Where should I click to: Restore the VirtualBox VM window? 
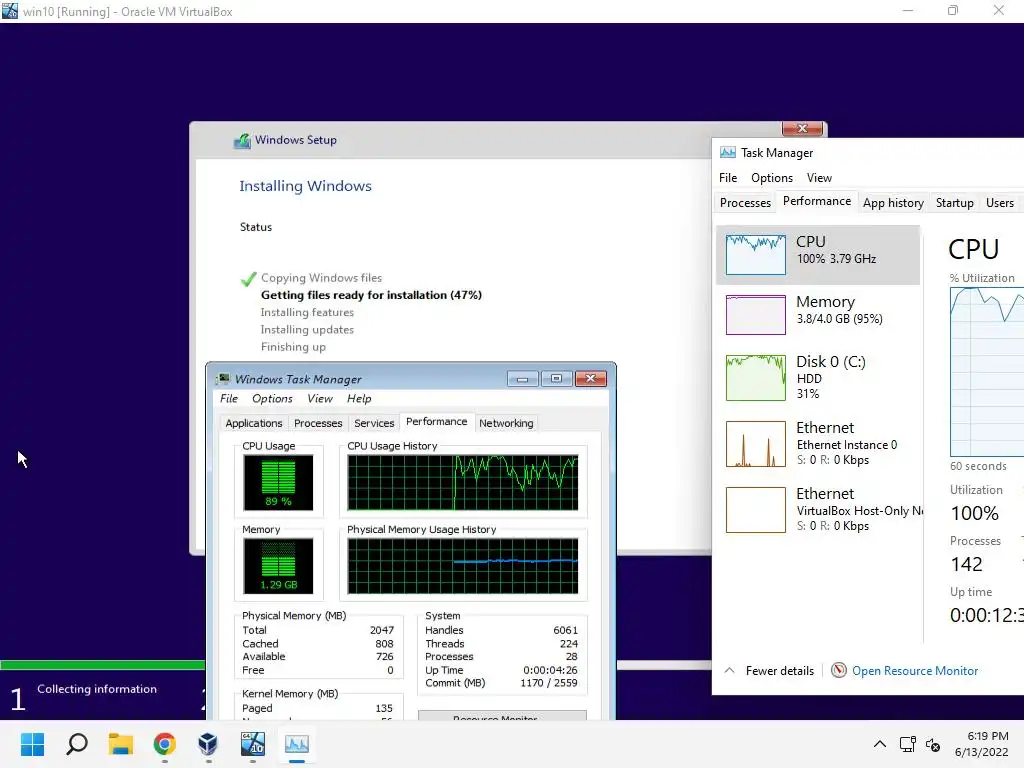click(953, 10)
